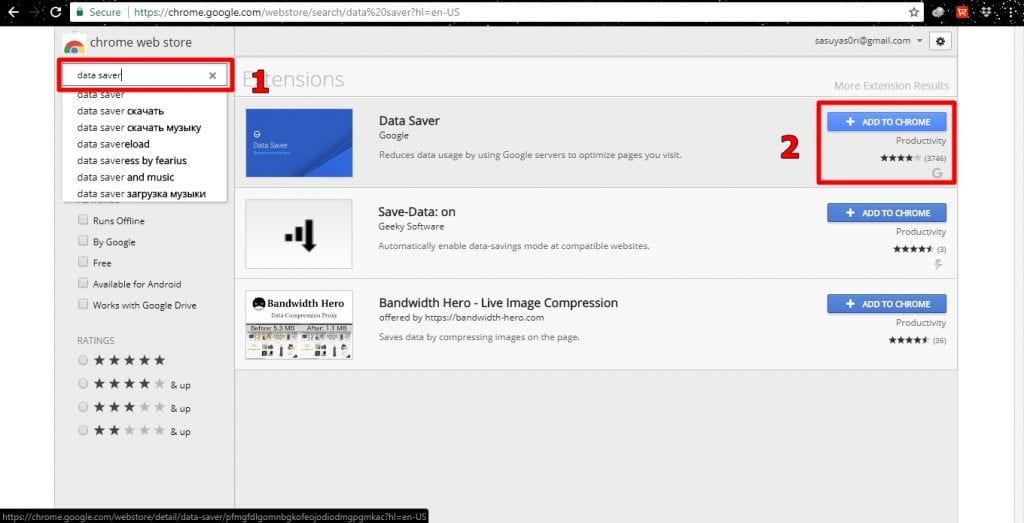Click the red extension icon in the toolbar
Screen dimensions: 1024x523
962,11
